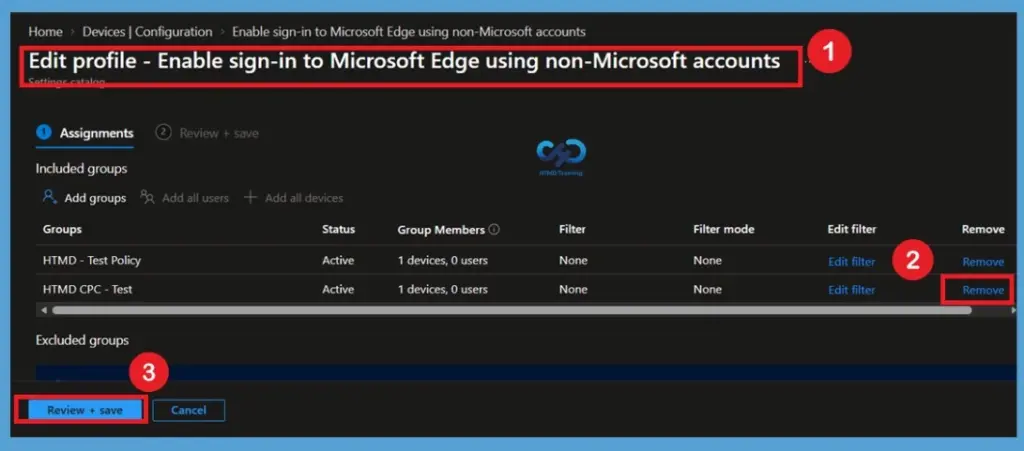This screenshot has height=451, width=1024.
Task: Click Add all devices
Action: click(294, 198)
